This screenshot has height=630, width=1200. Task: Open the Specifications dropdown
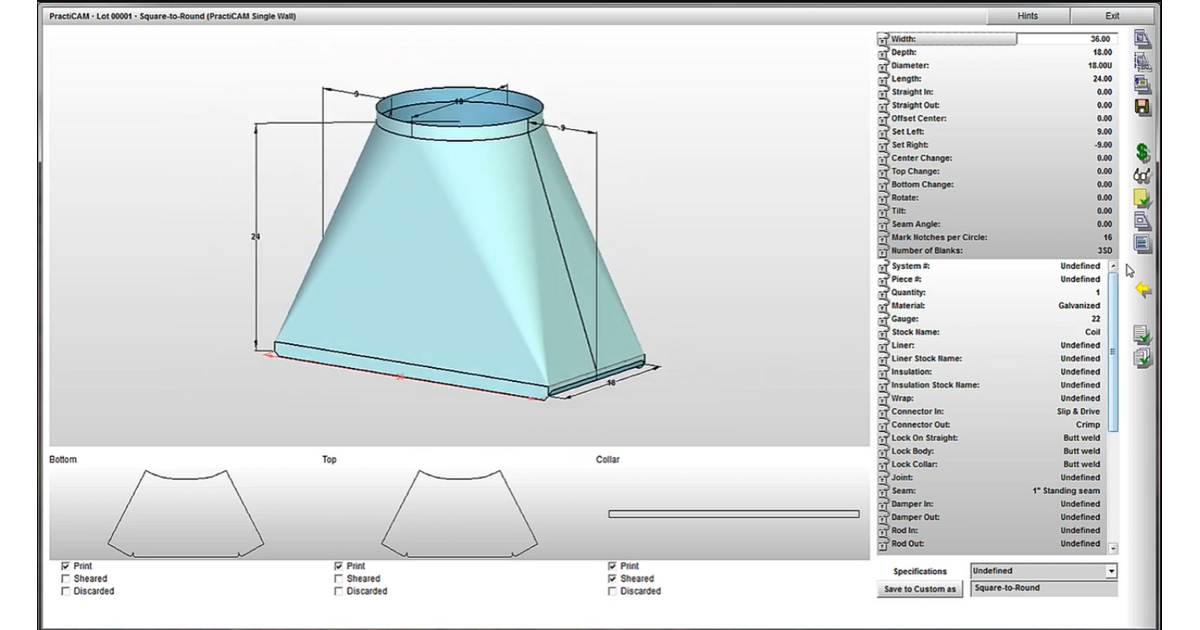(x=1111, y=571)
